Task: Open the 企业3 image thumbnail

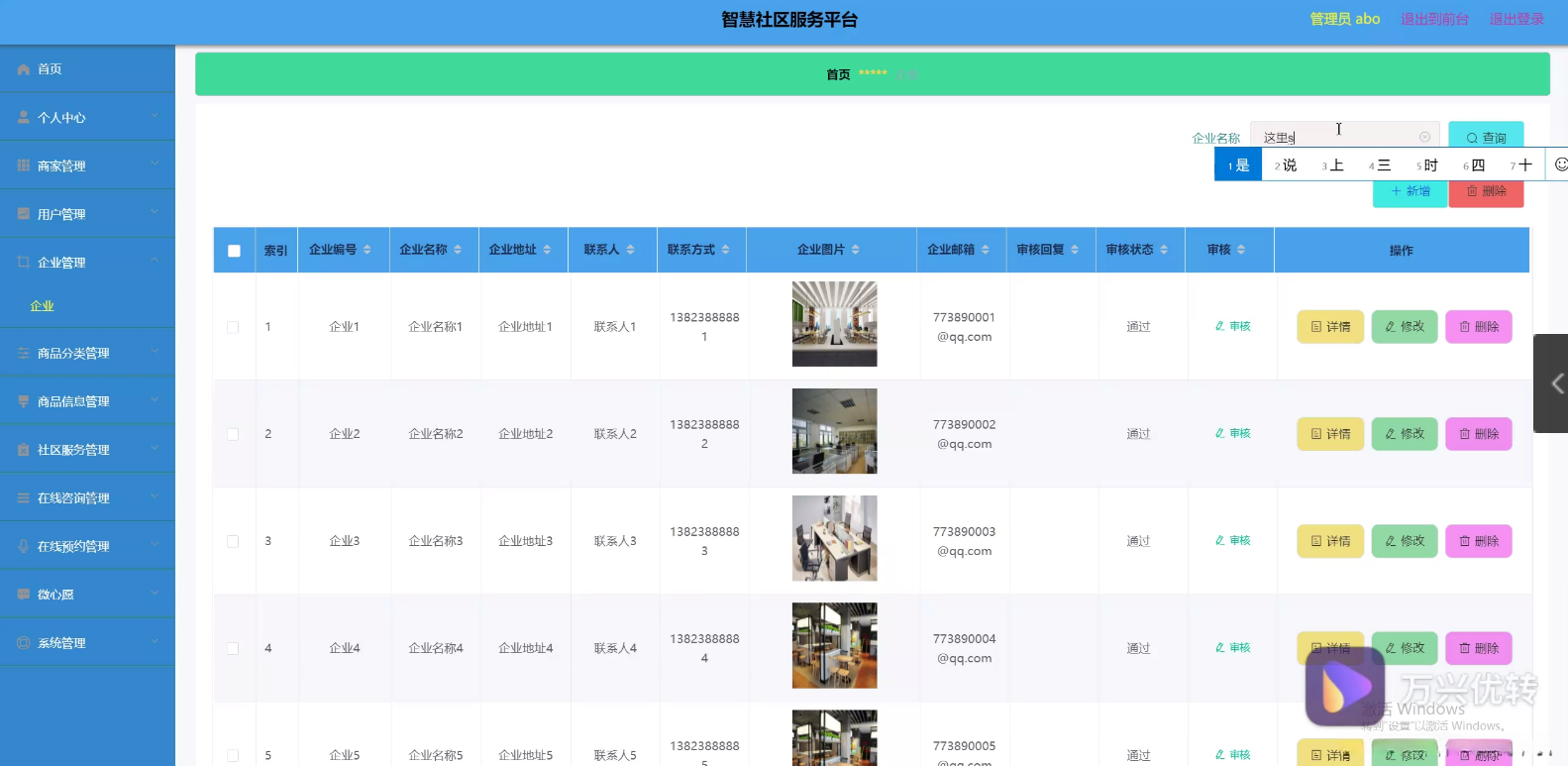Action: tap(834, 538)
